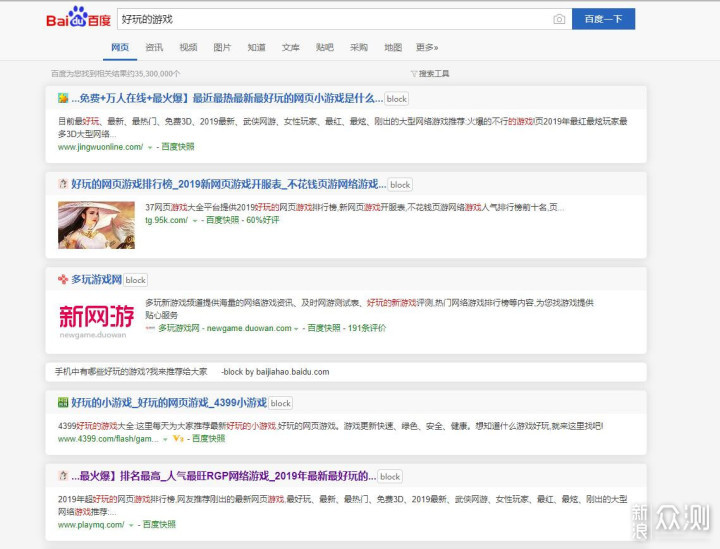Click the 新网游 logo thumbnail
The height and width of the screenshot is (549, 720).
(96, 319)
